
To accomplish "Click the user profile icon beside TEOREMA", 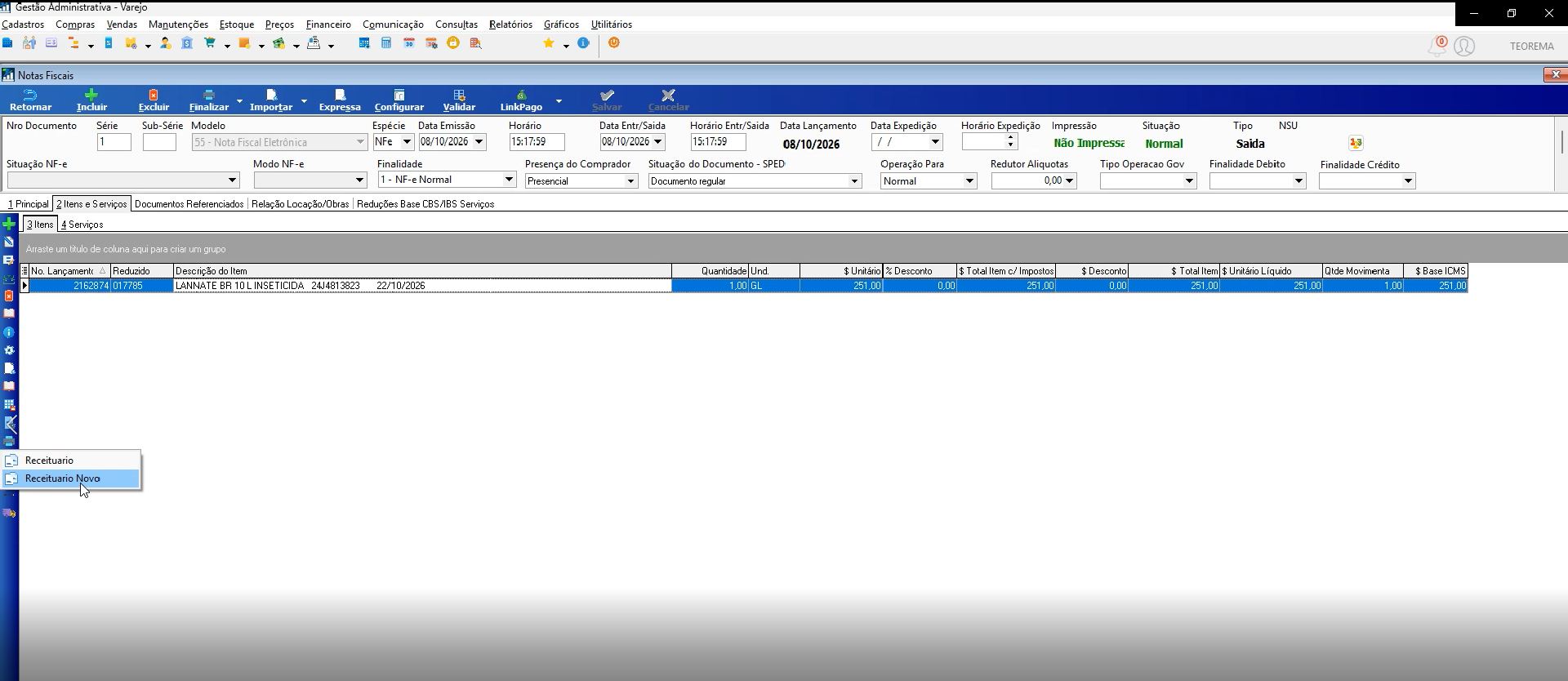I will 1464,47.
